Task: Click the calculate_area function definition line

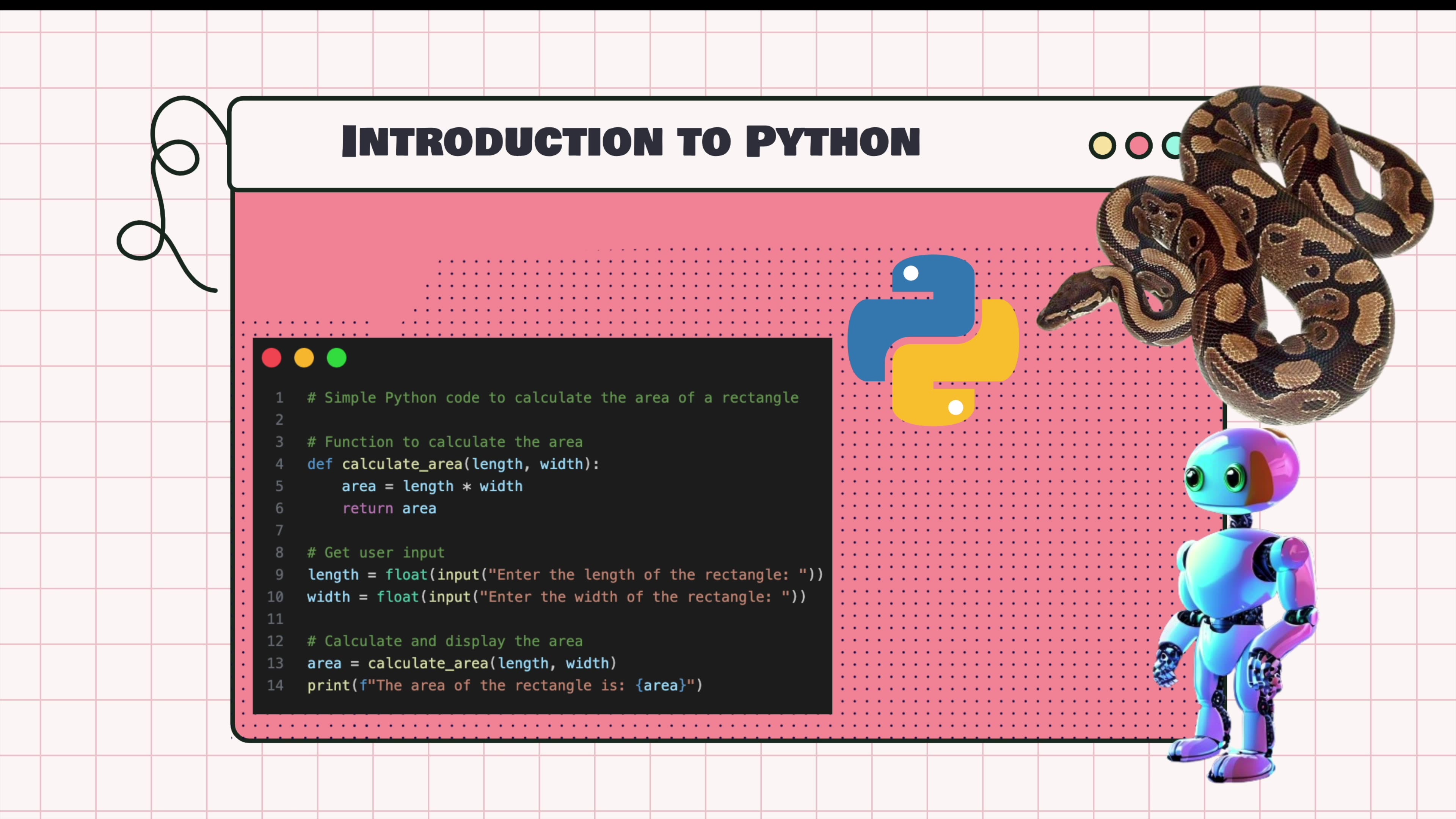Action: (x=452, y=464)
